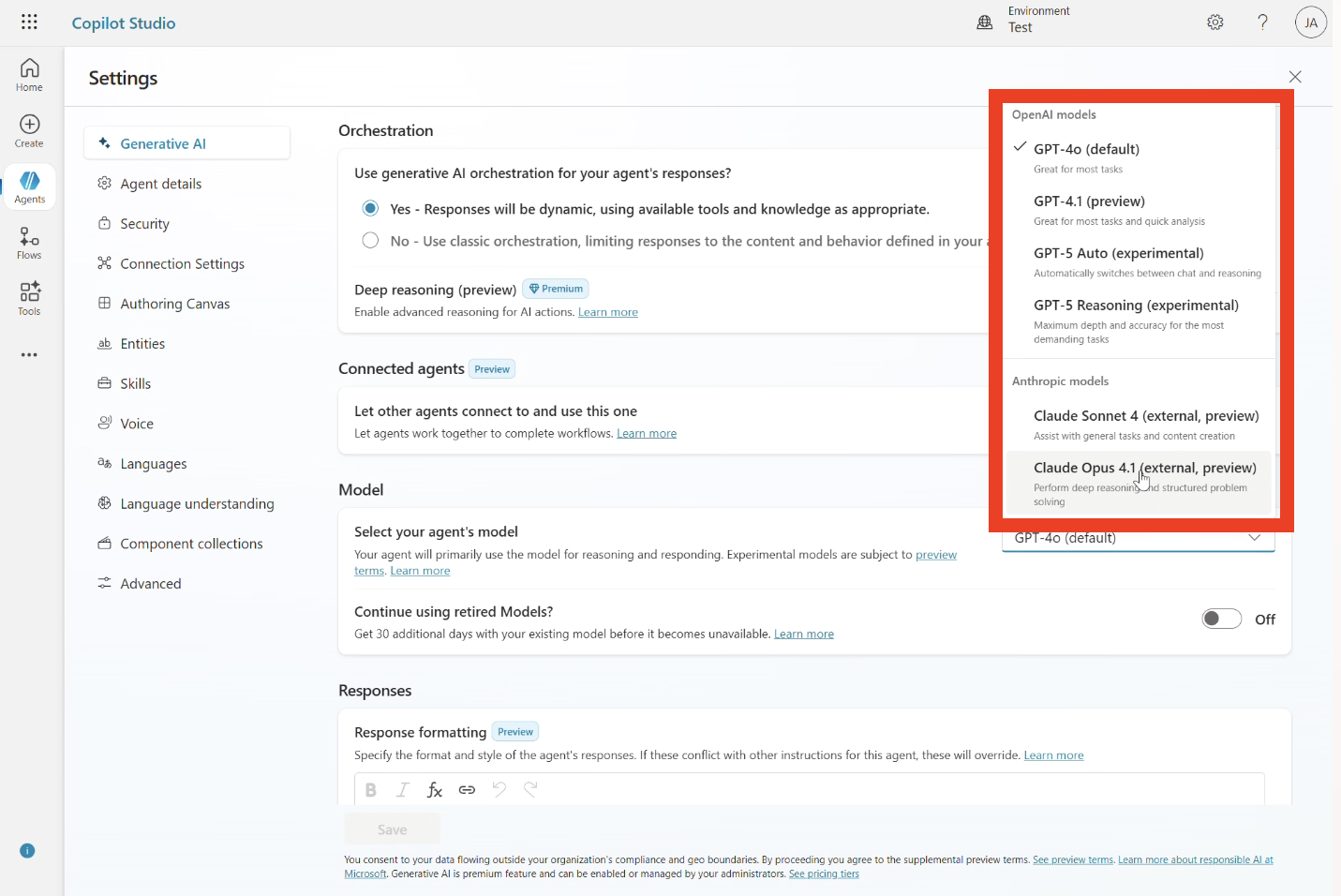This screenshot has width=1341, height=896.
Task: Select No classic orchestration radio button
Action: pos(371,241)
